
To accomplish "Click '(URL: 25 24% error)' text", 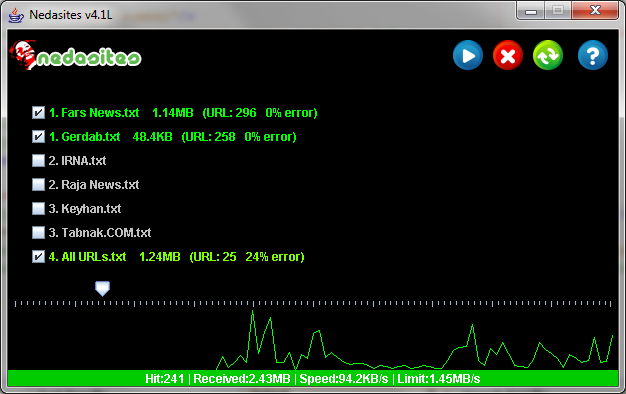I will click(247, 257).
